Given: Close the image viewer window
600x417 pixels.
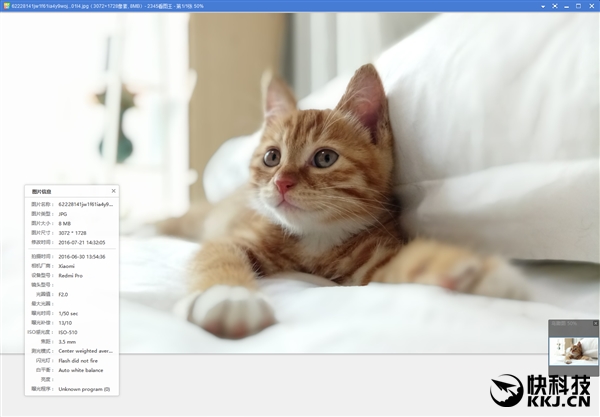Looking at the screenshot, I should pos(593,5).
